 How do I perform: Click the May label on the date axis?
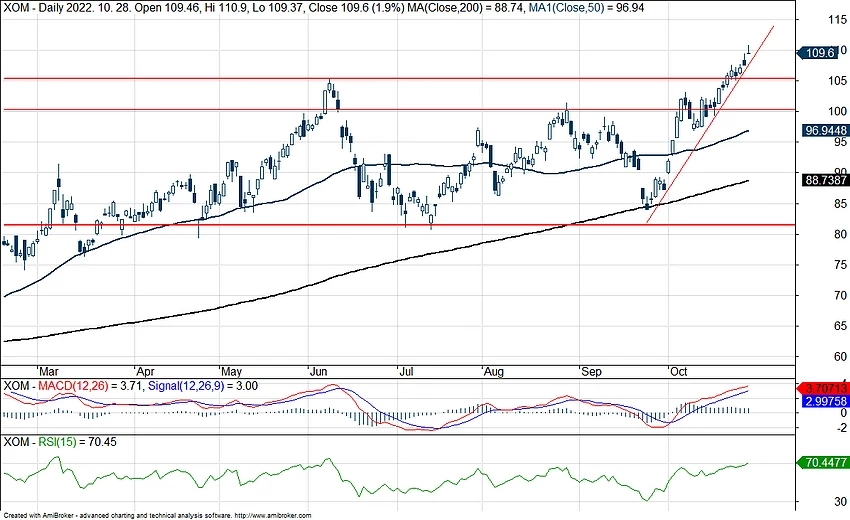[231, 371]
